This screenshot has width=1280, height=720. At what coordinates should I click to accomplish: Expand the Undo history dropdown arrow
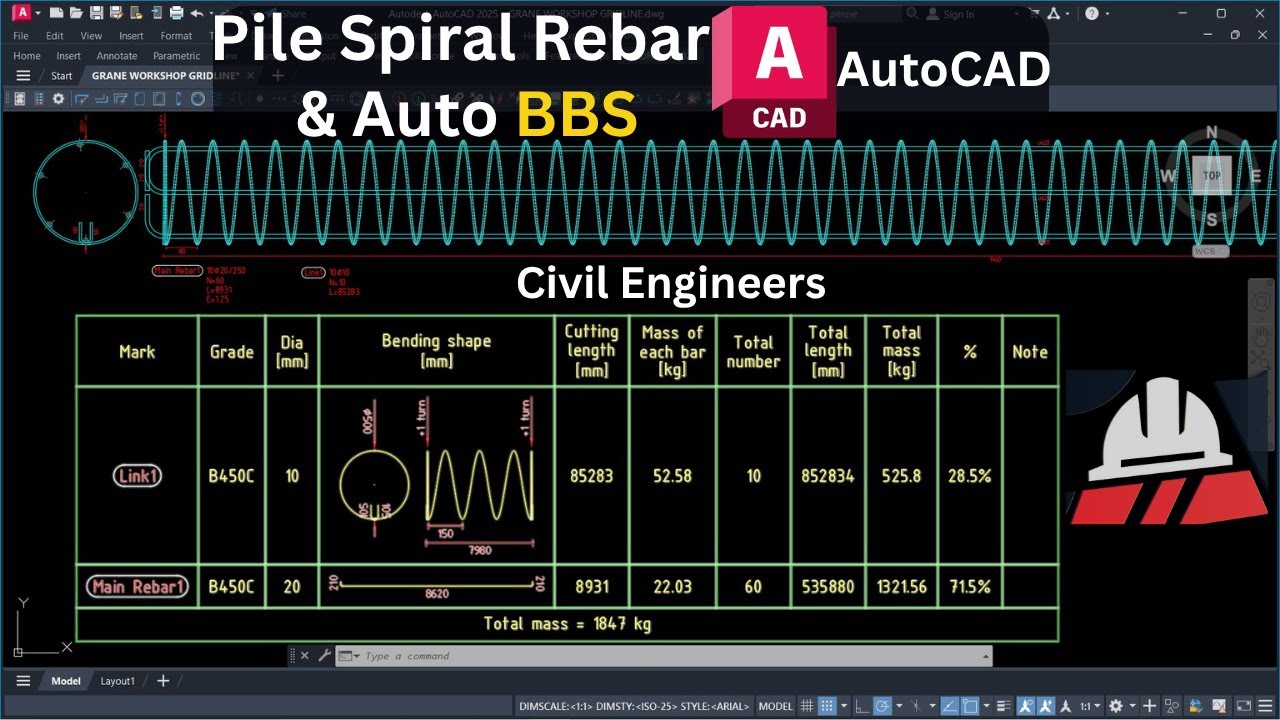[211, 13]
